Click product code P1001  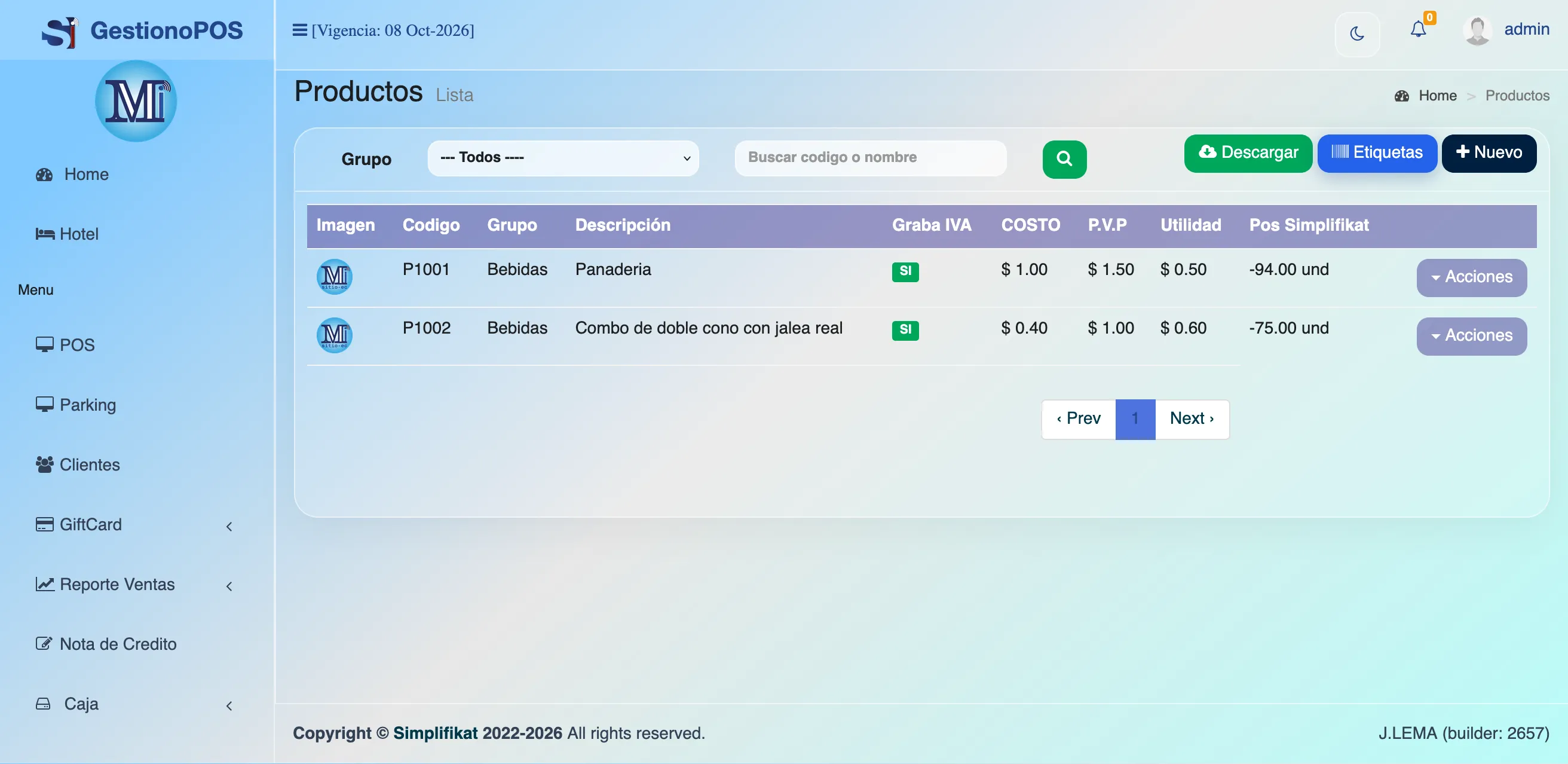[x=426, y=270]
